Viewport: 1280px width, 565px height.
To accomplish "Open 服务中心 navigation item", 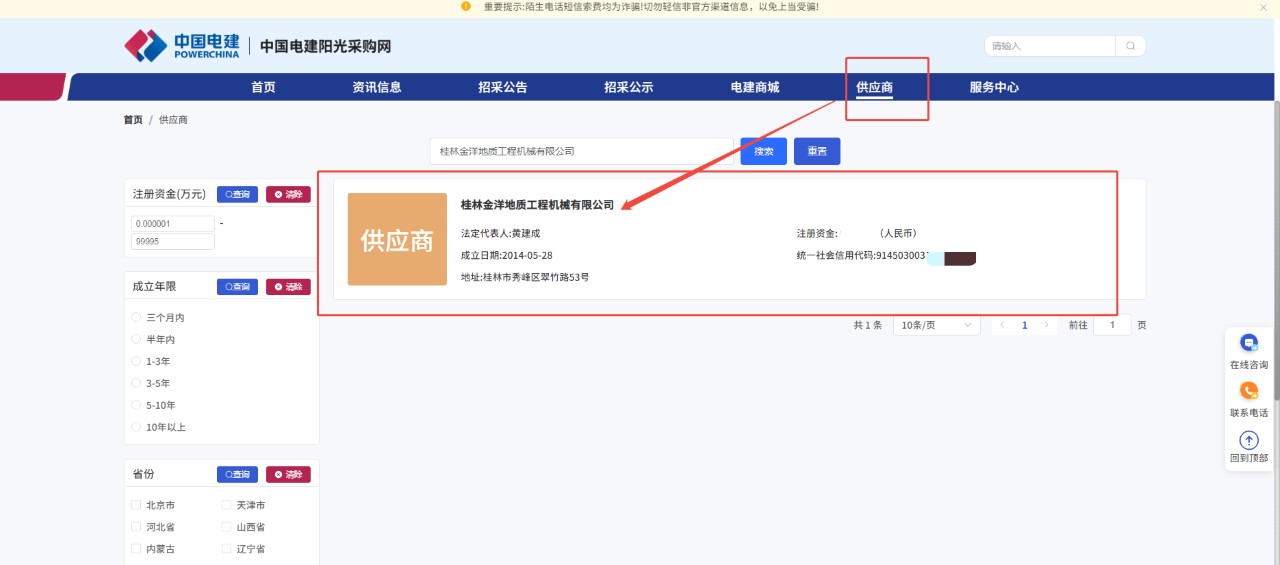I will [x=994, y=87].
